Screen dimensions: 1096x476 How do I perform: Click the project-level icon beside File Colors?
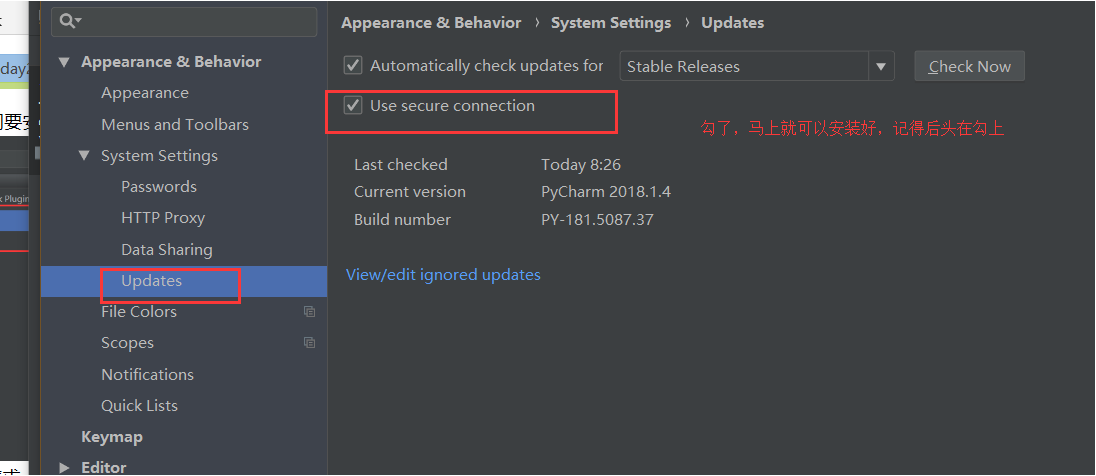click(x=310, y=312)
